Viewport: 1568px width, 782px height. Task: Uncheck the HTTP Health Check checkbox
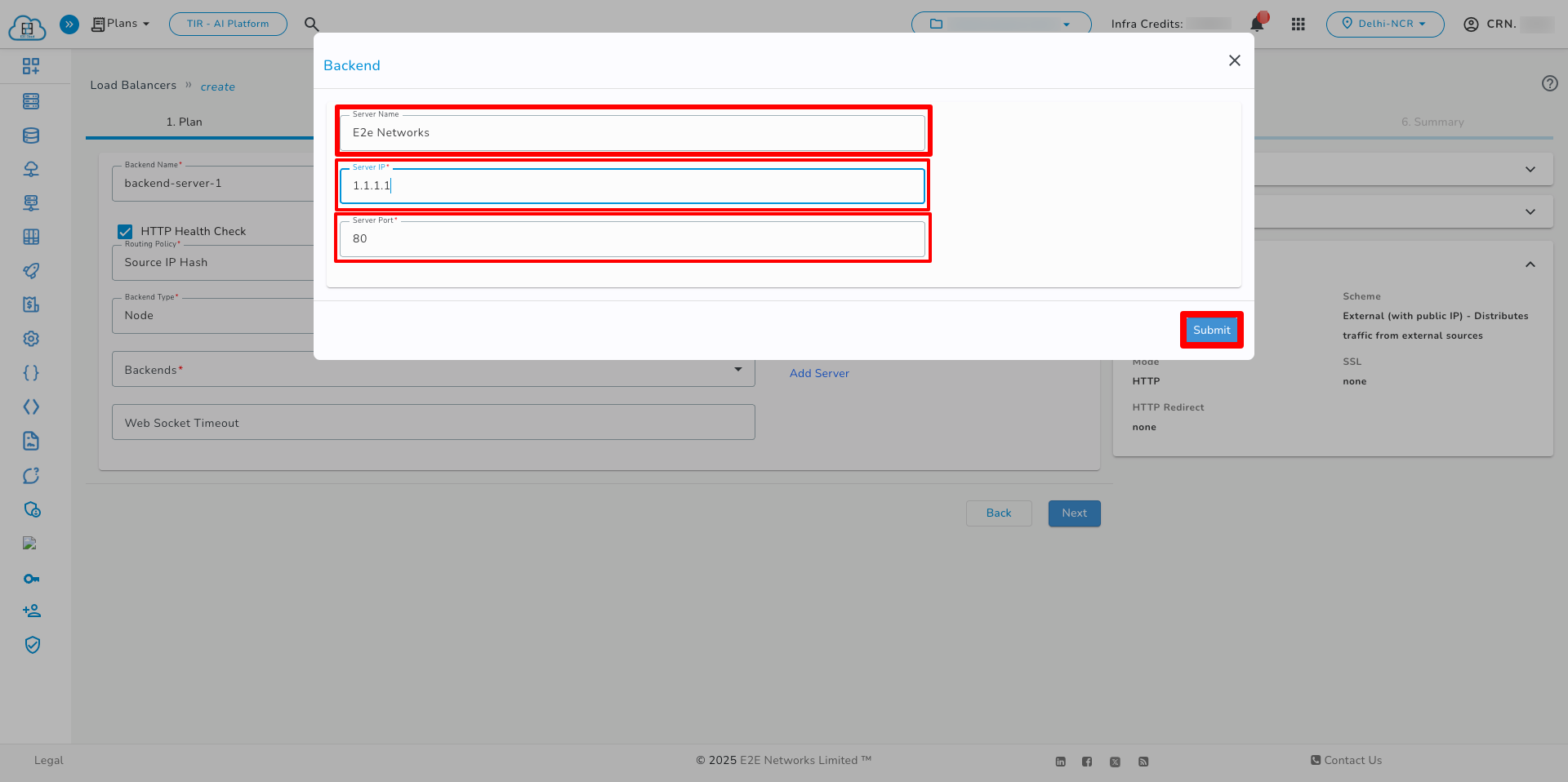click(x=125, y=231)
